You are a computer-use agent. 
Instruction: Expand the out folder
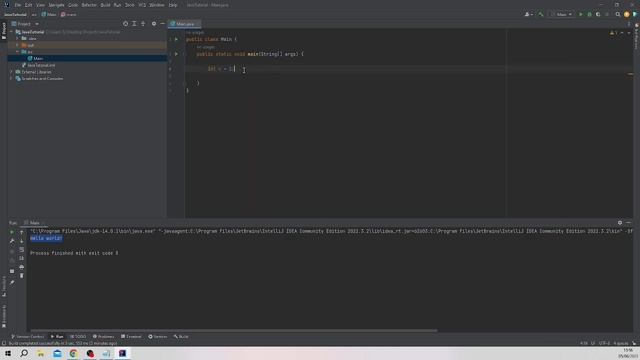tap(18, 45)
